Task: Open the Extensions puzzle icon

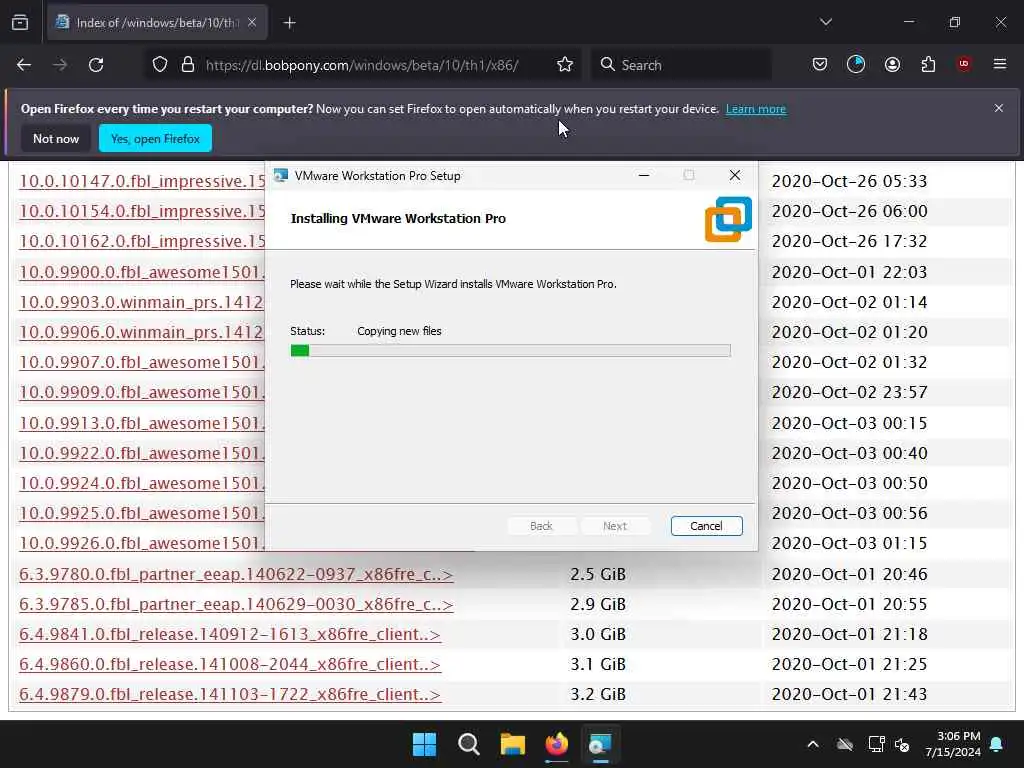Action: coord(928,64)
